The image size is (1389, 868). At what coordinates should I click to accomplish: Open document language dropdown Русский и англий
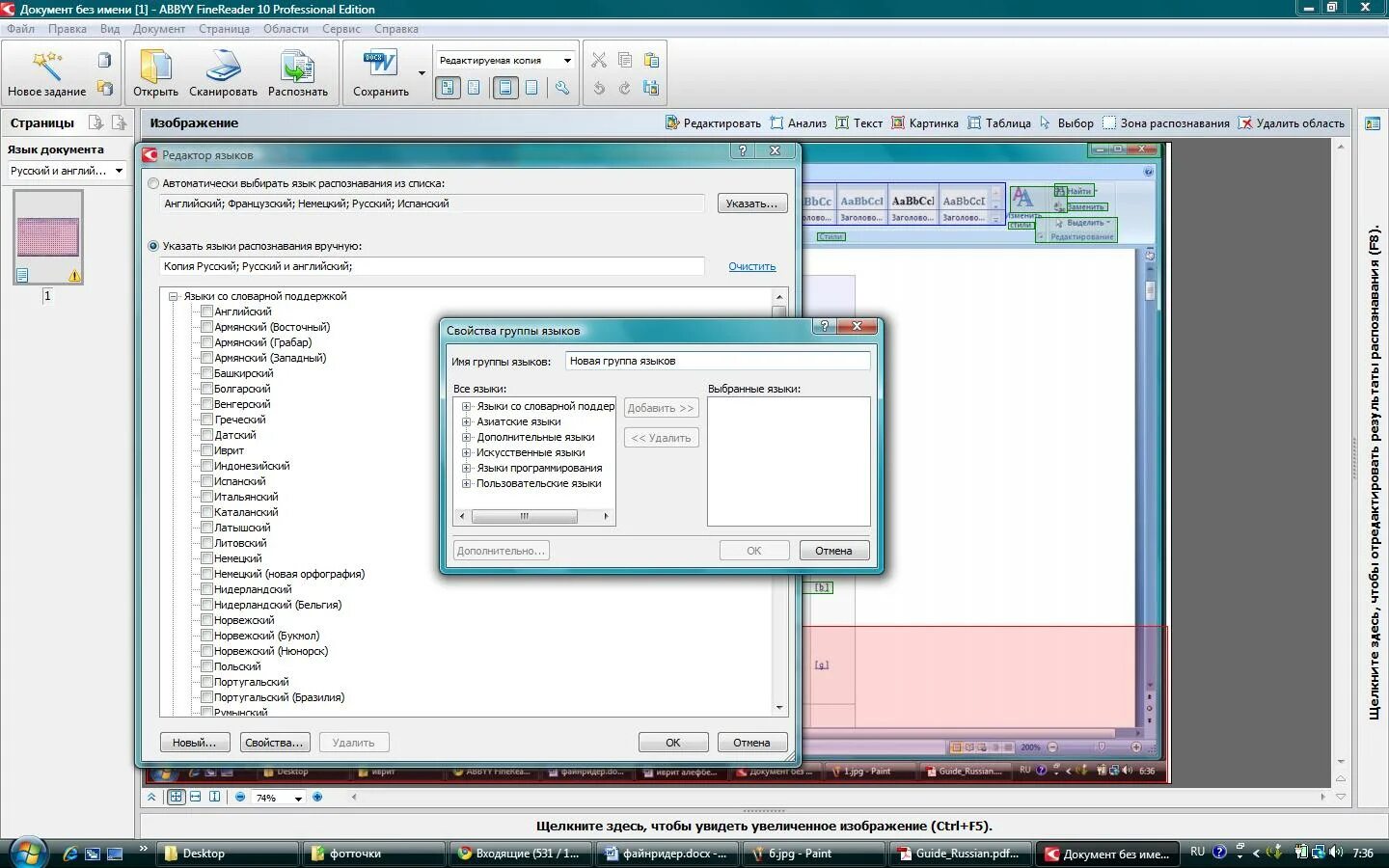pos(67,171)
